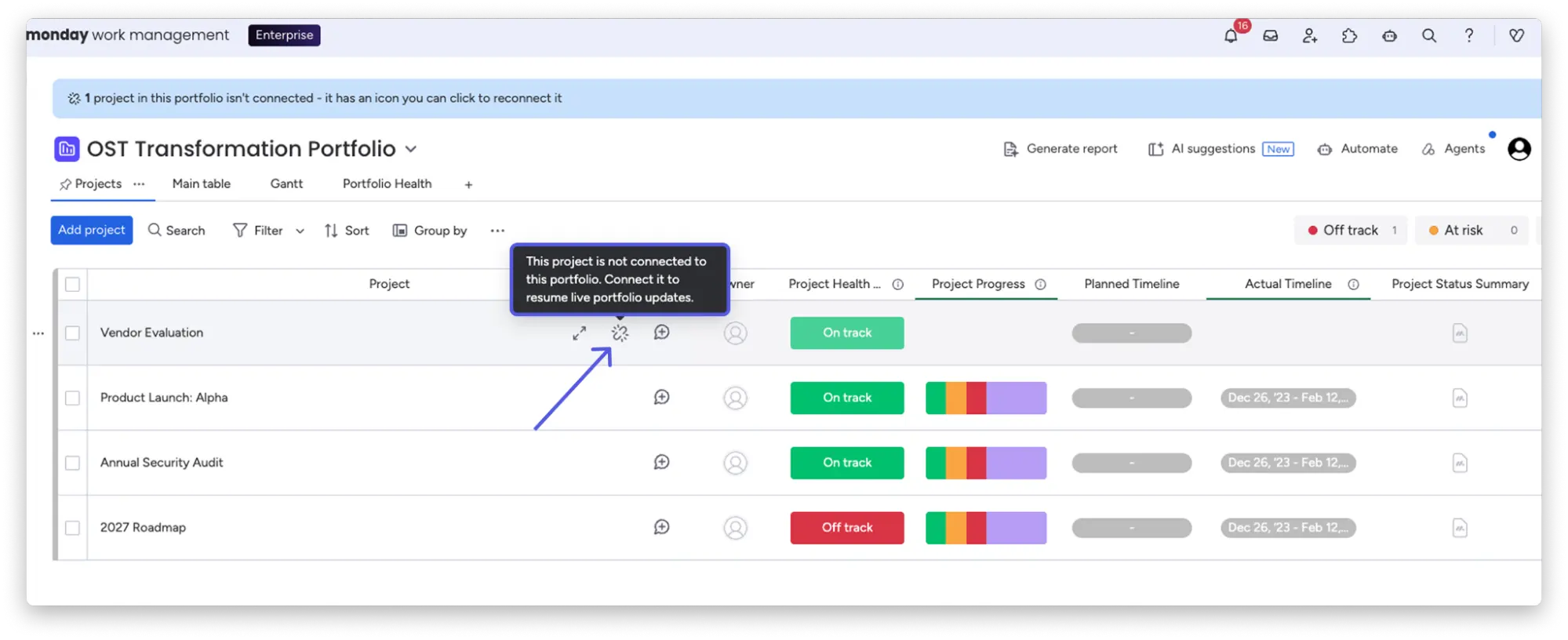Open status summary file icon for 2027 Roadmap
1568x640 pixels.
[x=1460, y=528]
